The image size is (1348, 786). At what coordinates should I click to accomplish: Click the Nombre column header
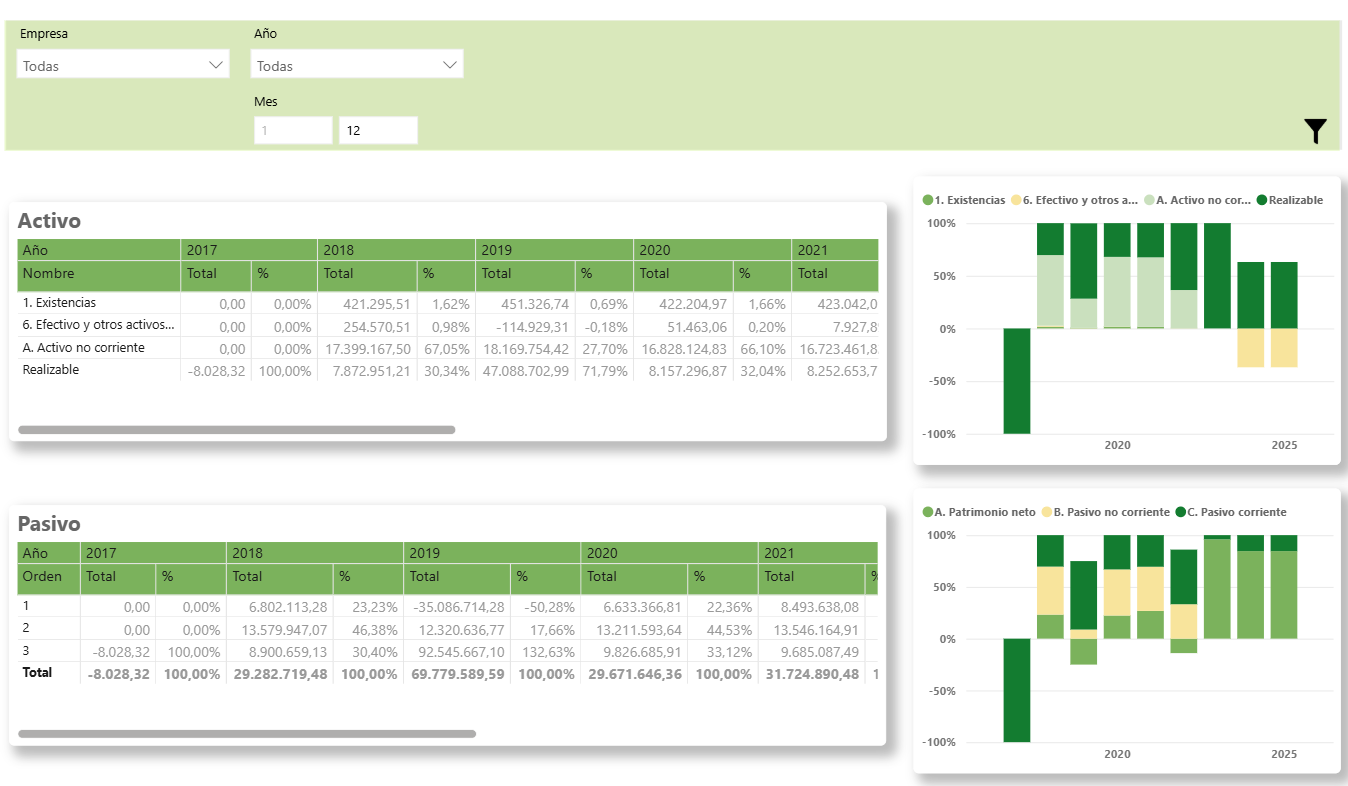[48, 273]
